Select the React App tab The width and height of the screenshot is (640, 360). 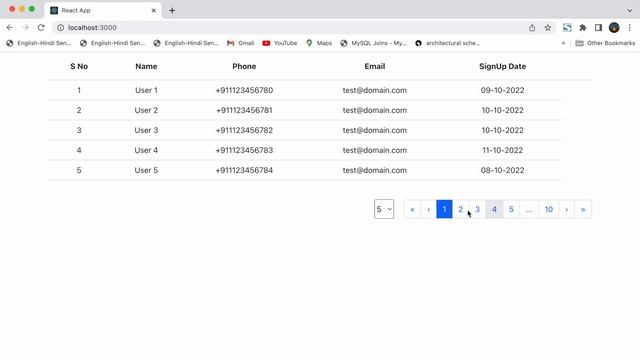(x=103, y=11)
